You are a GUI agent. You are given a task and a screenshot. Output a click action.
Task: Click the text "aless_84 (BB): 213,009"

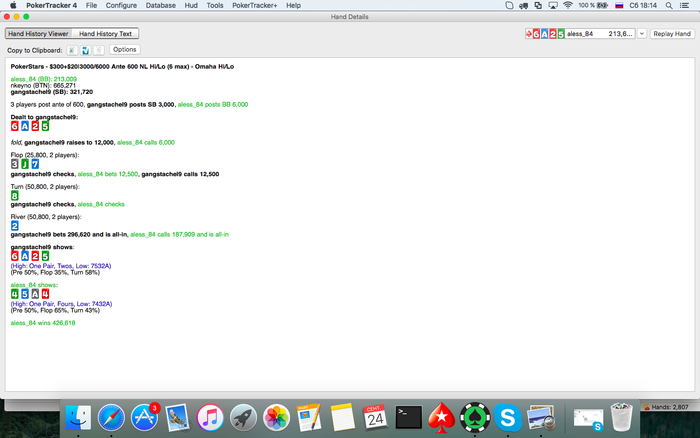tap(44, 79)
